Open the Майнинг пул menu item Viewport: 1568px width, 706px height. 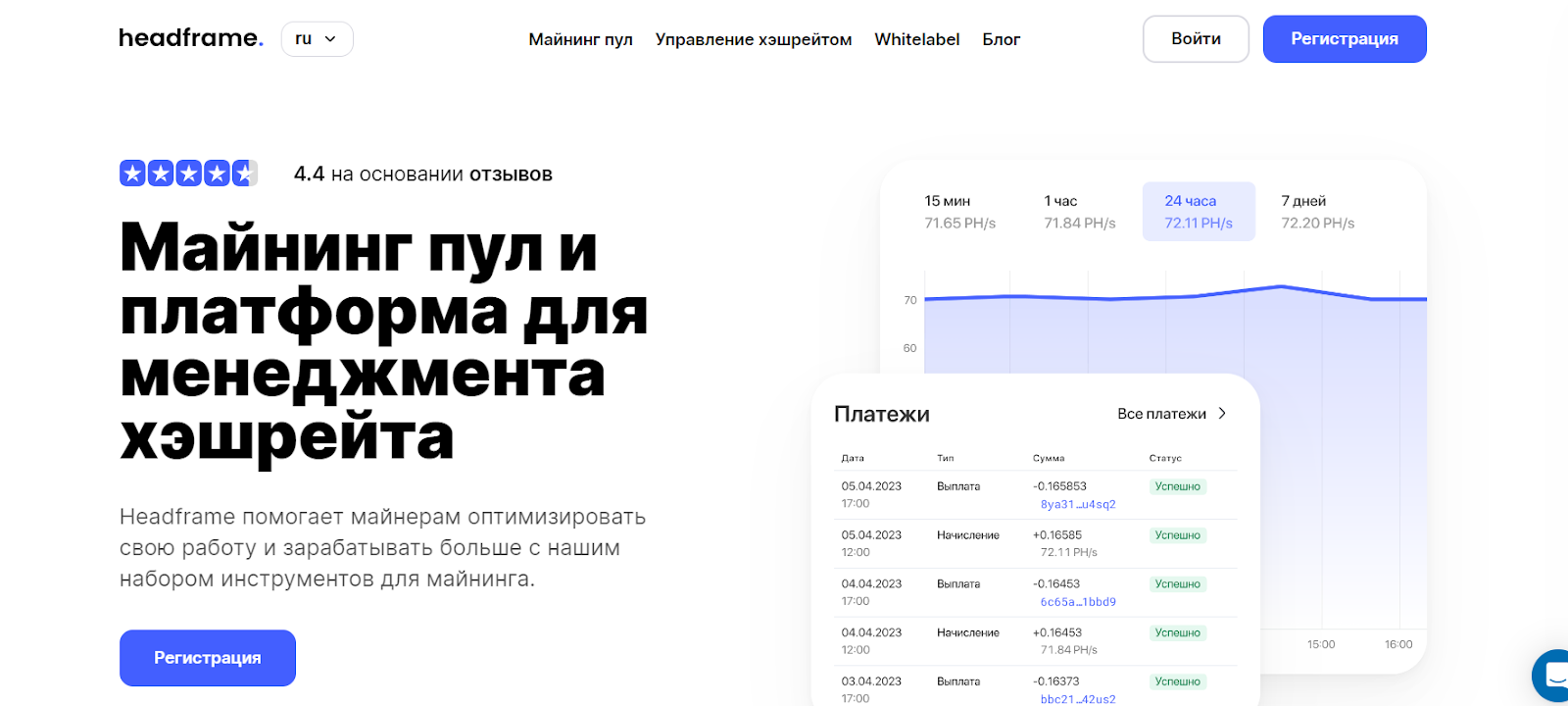click(580, 39)
